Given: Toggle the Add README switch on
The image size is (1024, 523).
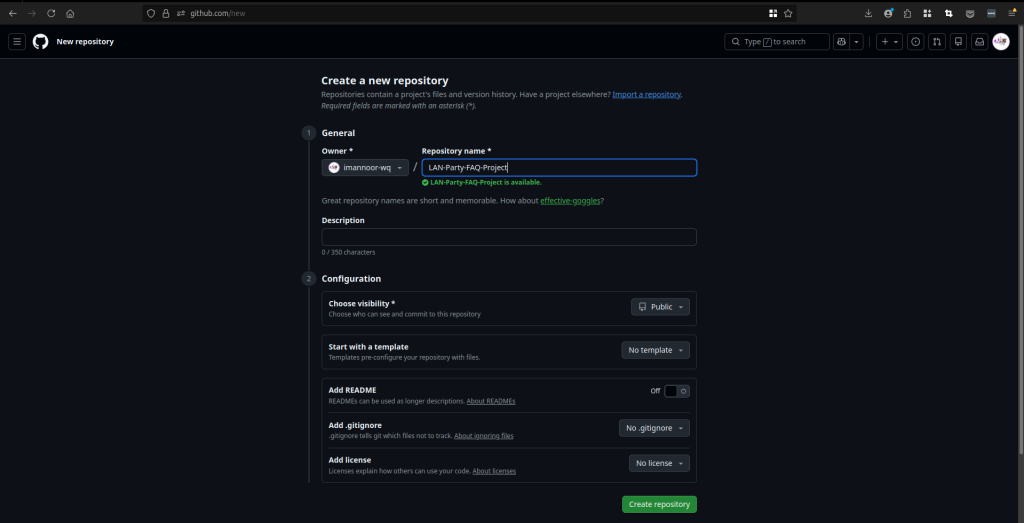Looking at the screenshot, I should [x=677, y=391].
